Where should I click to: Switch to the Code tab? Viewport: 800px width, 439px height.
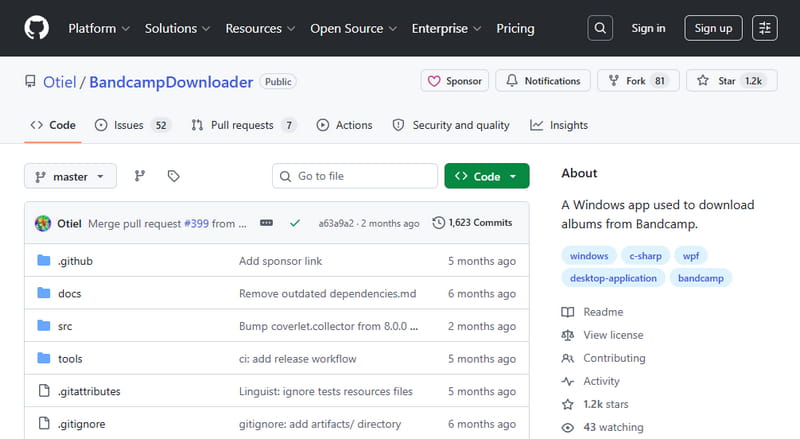tap(53, 125)
